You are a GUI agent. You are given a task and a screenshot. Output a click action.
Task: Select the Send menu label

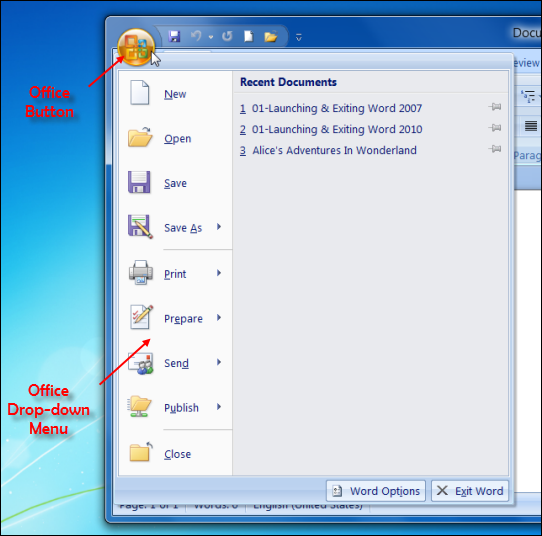176,363
